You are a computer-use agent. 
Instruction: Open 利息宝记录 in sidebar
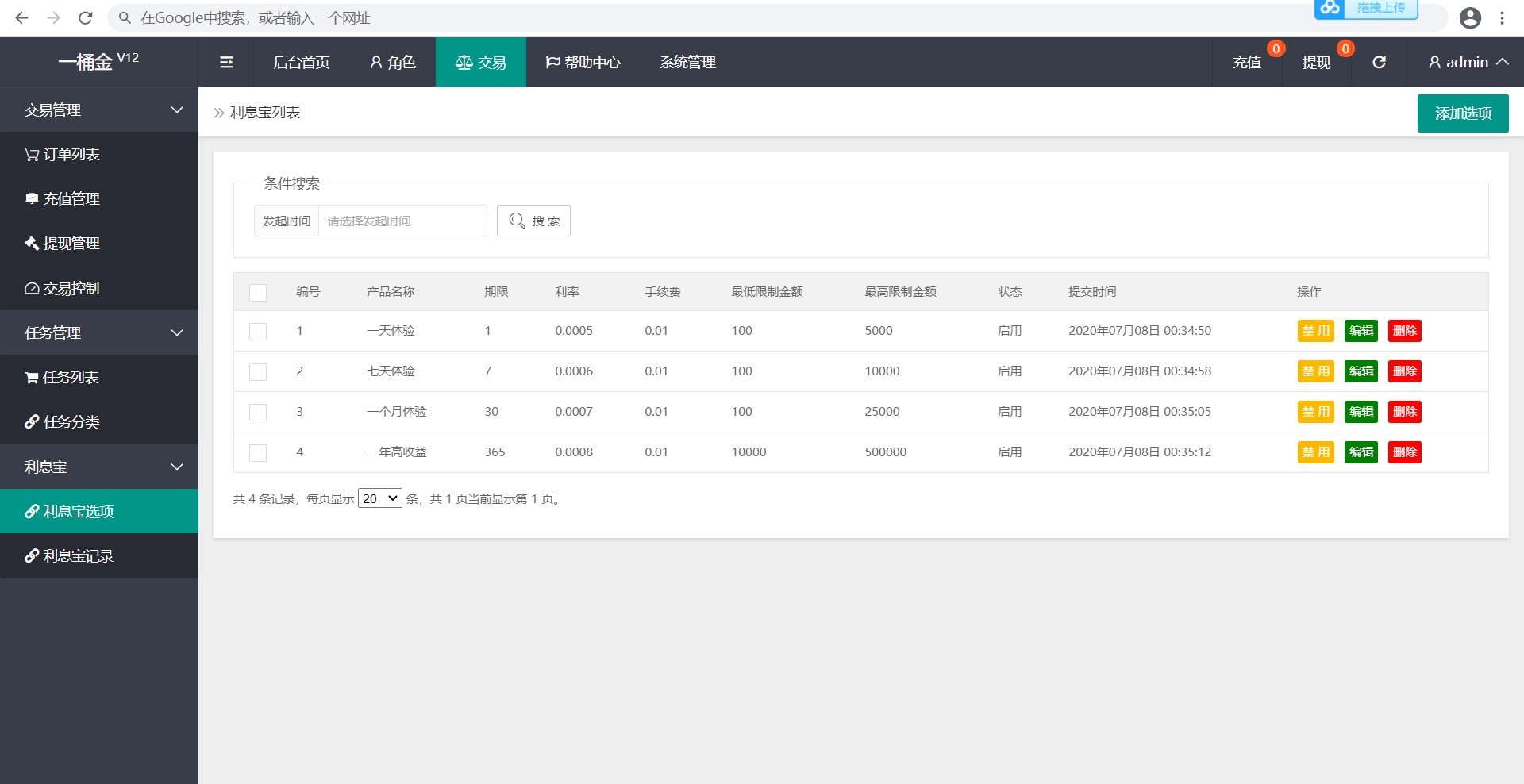coord(99,555)
